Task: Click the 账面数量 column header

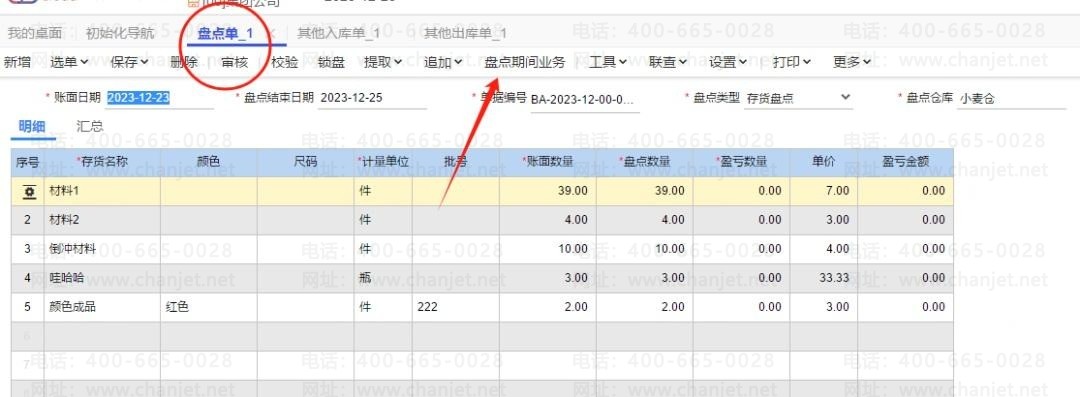Action: click(548, 163)
